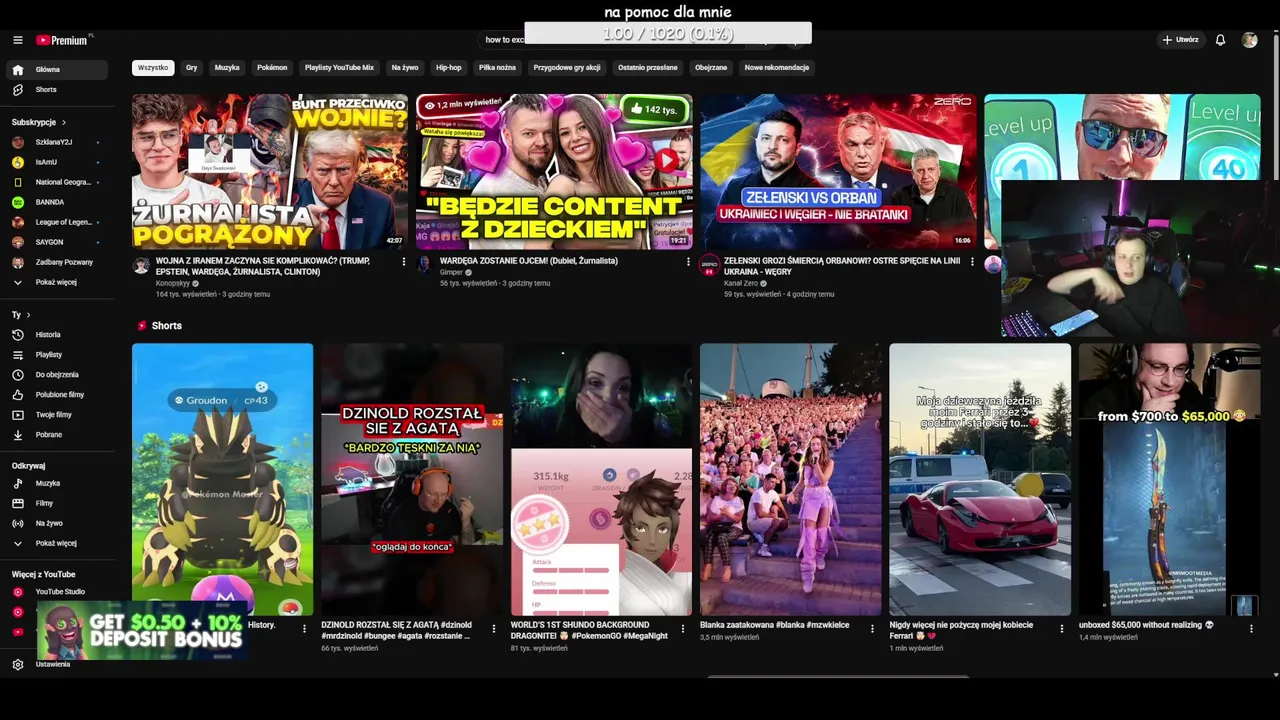Select the Pokémon filter chip
This screenshot has width=1280, height=720.
(272, 68)
